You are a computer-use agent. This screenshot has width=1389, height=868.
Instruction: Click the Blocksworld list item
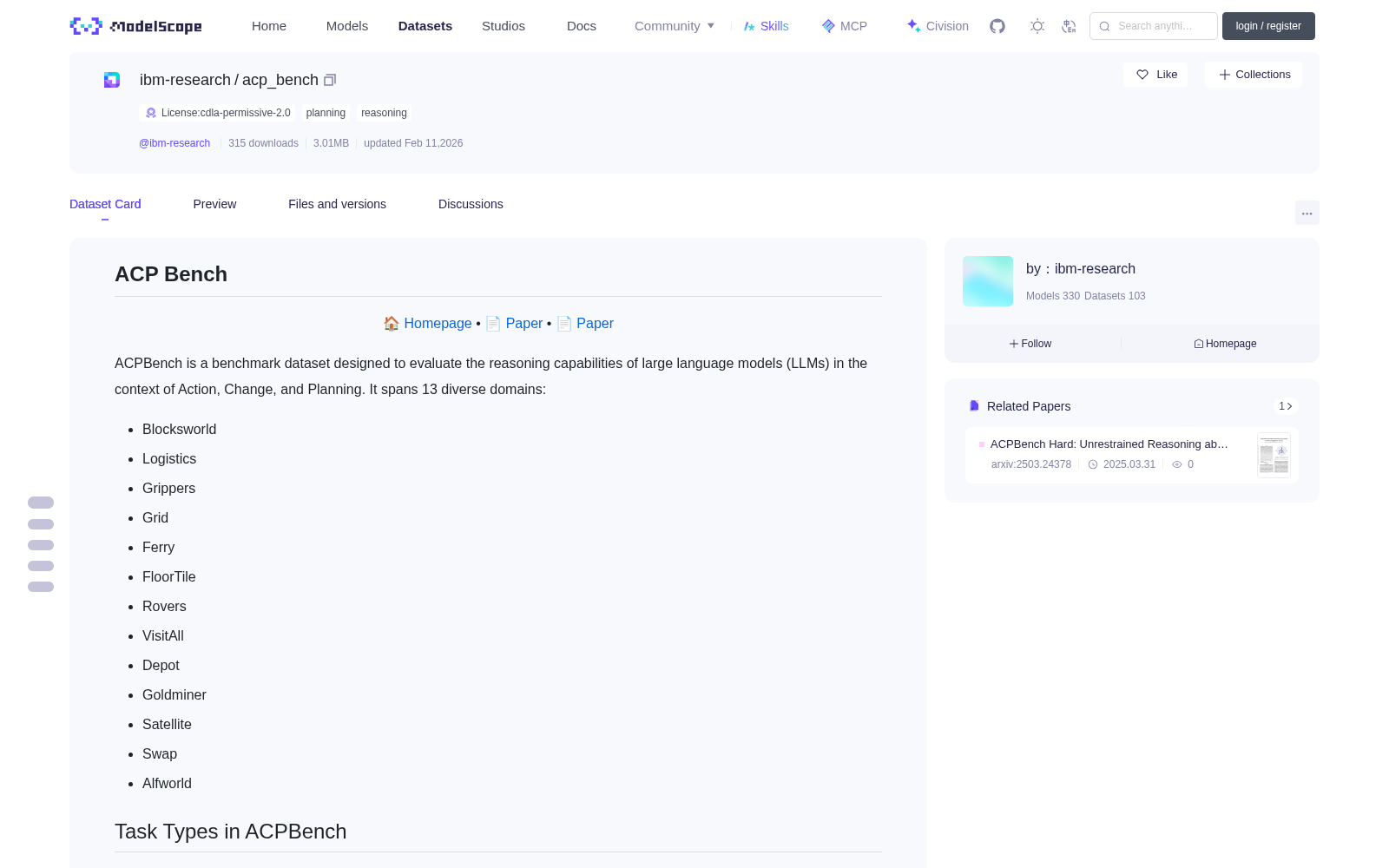(x=179, y=429)
